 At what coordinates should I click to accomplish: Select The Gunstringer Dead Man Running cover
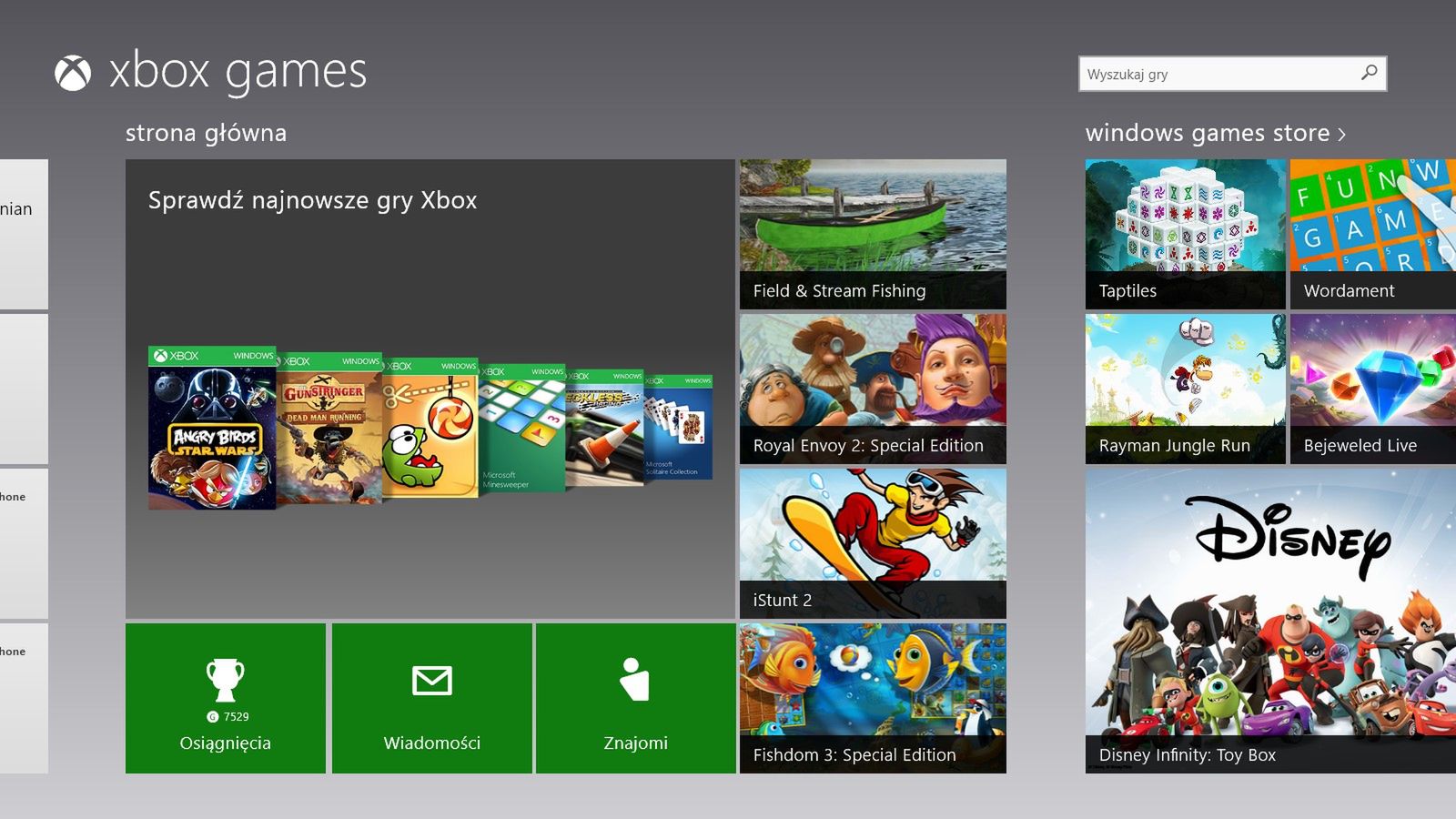(329, 428)
